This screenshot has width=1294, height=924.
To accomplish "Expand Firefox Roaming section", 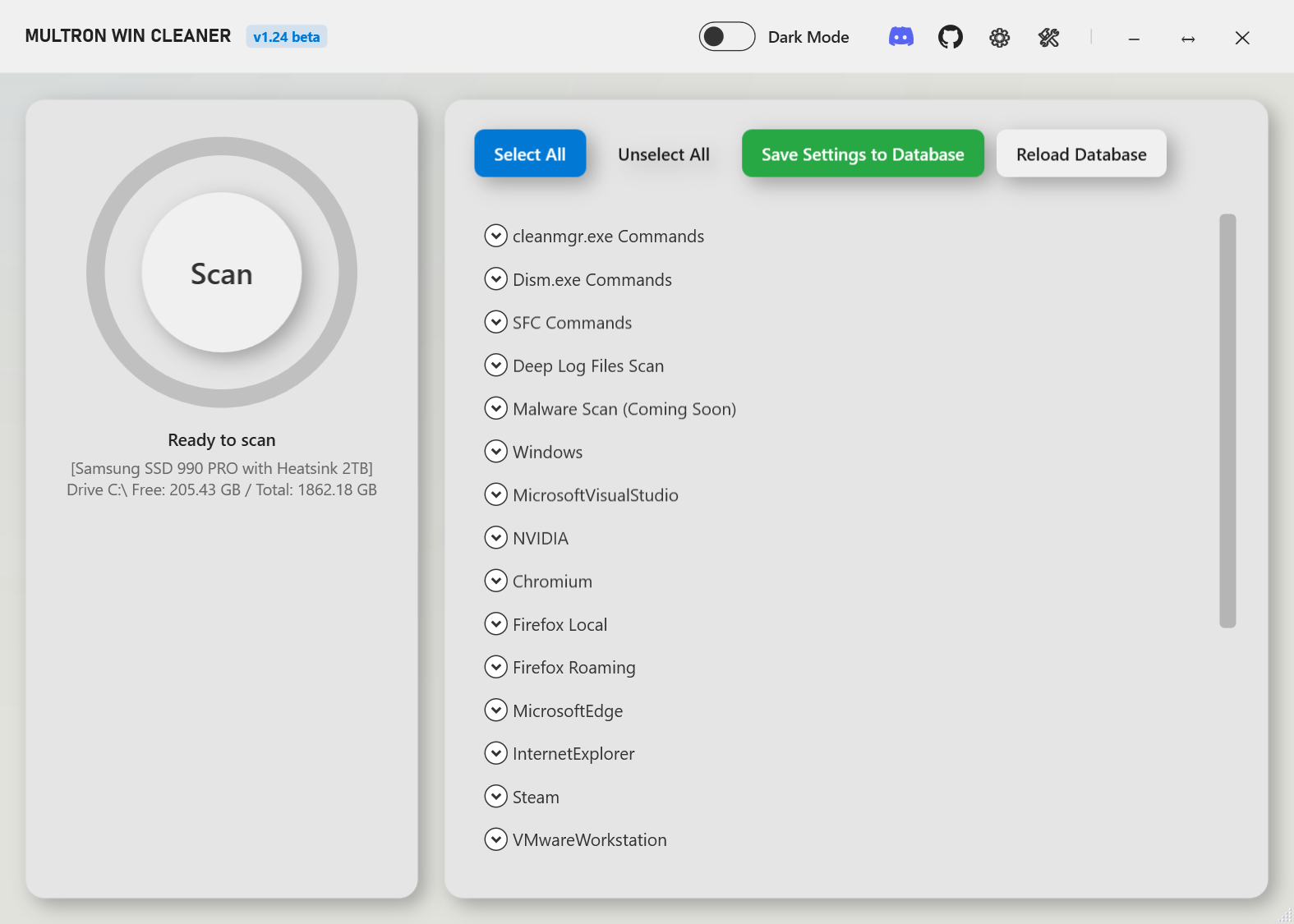I will [495, 667].
